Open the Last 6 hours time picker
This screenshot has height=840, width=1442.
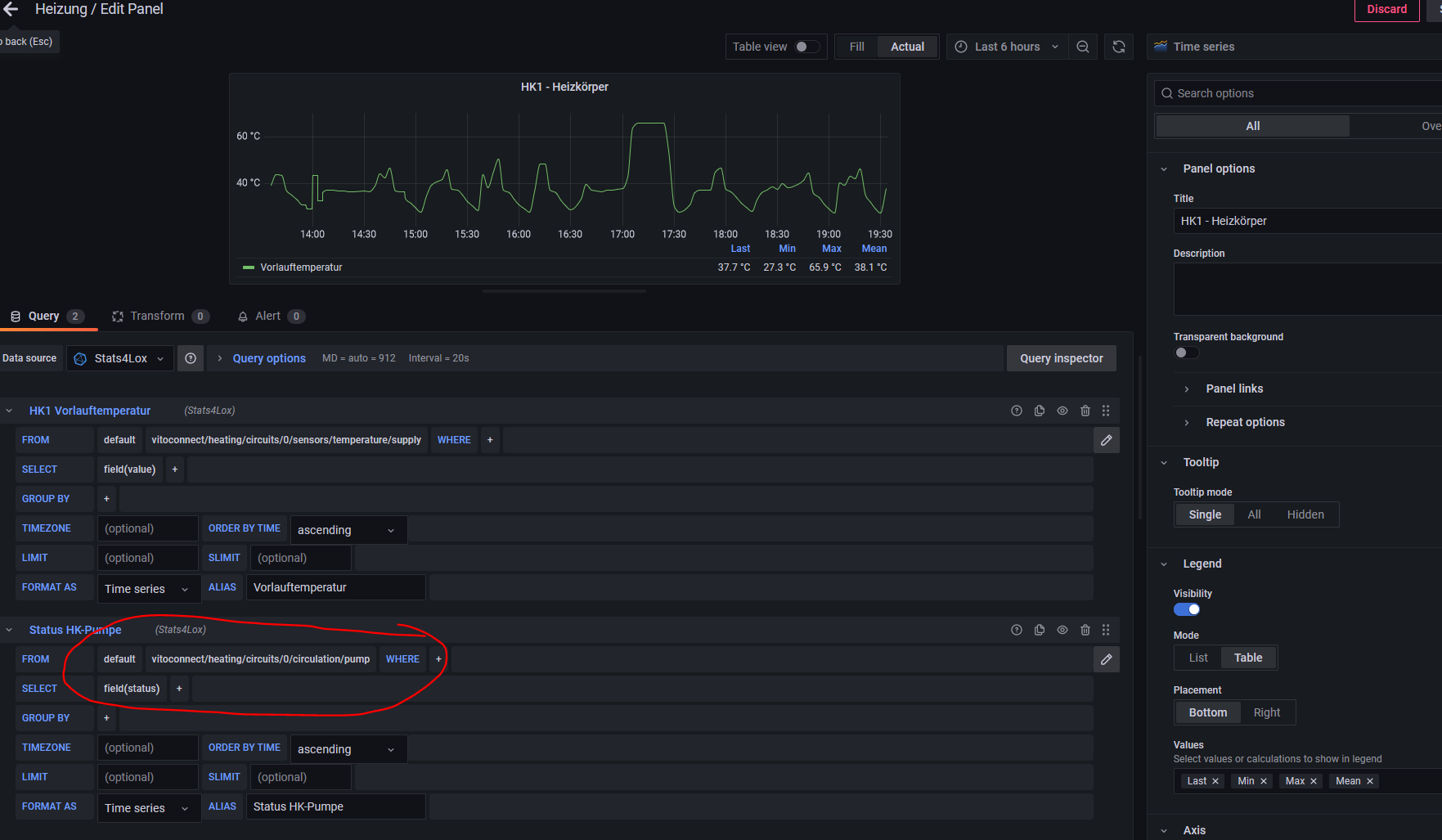pos(1007,47)
